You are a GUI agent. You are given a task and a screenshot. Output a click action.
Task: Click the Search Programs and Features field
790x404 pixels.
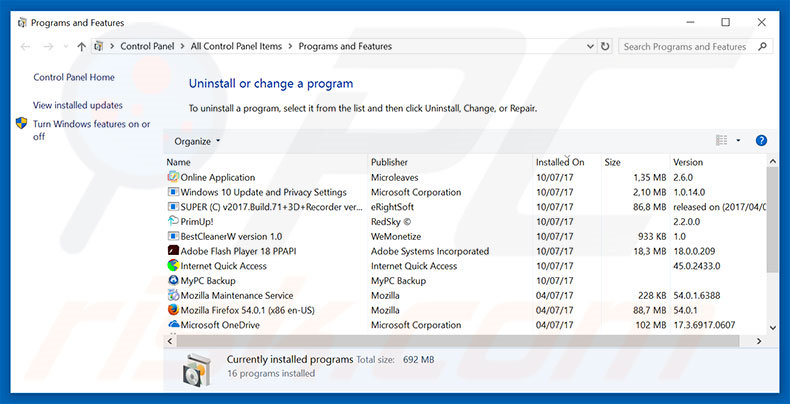click(690, 47)
